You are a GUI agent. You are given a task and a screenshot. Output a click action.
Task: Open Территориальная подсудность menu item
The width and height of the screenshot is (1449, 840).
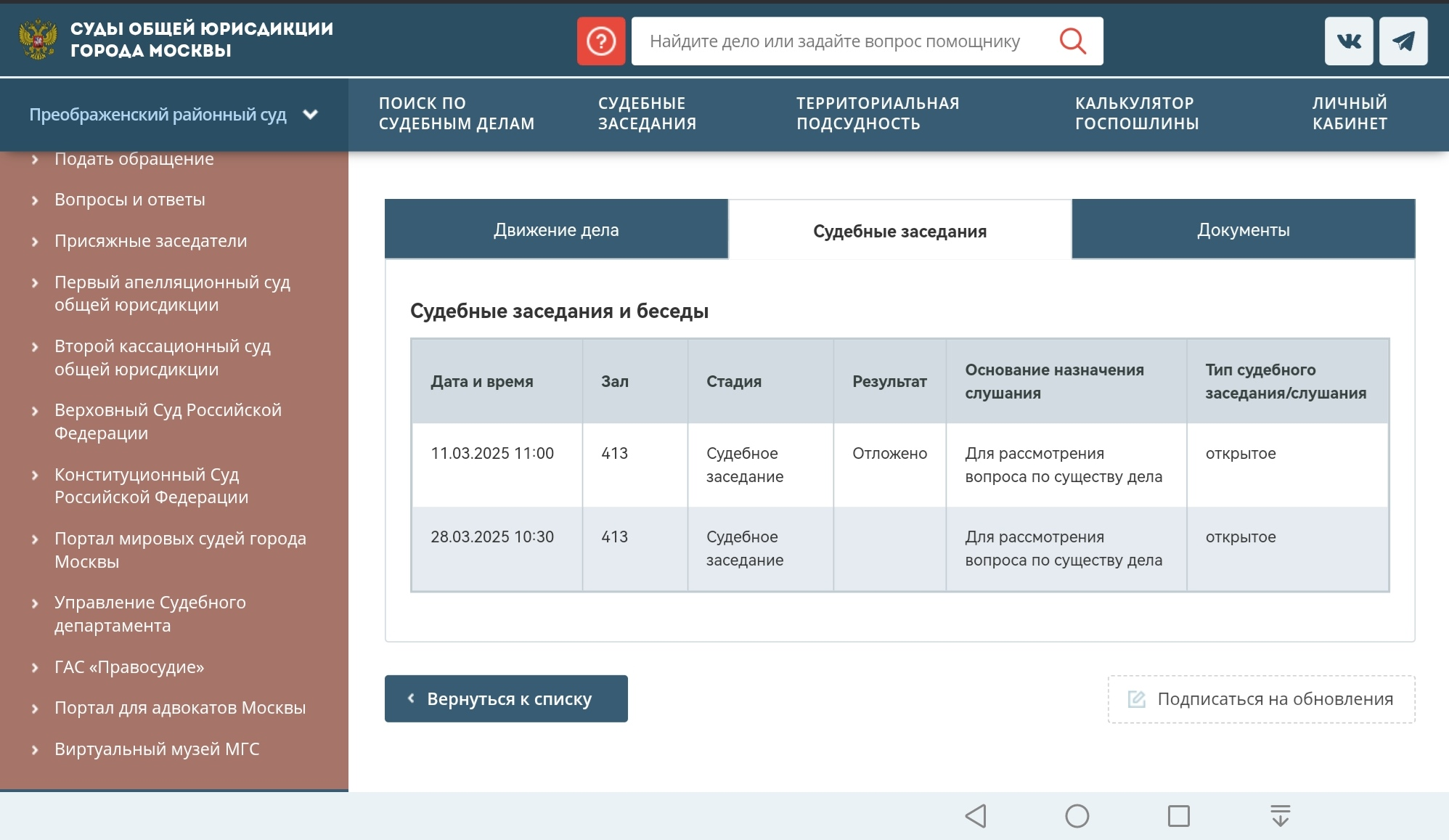pyautogui.click(x=878, y=113)
